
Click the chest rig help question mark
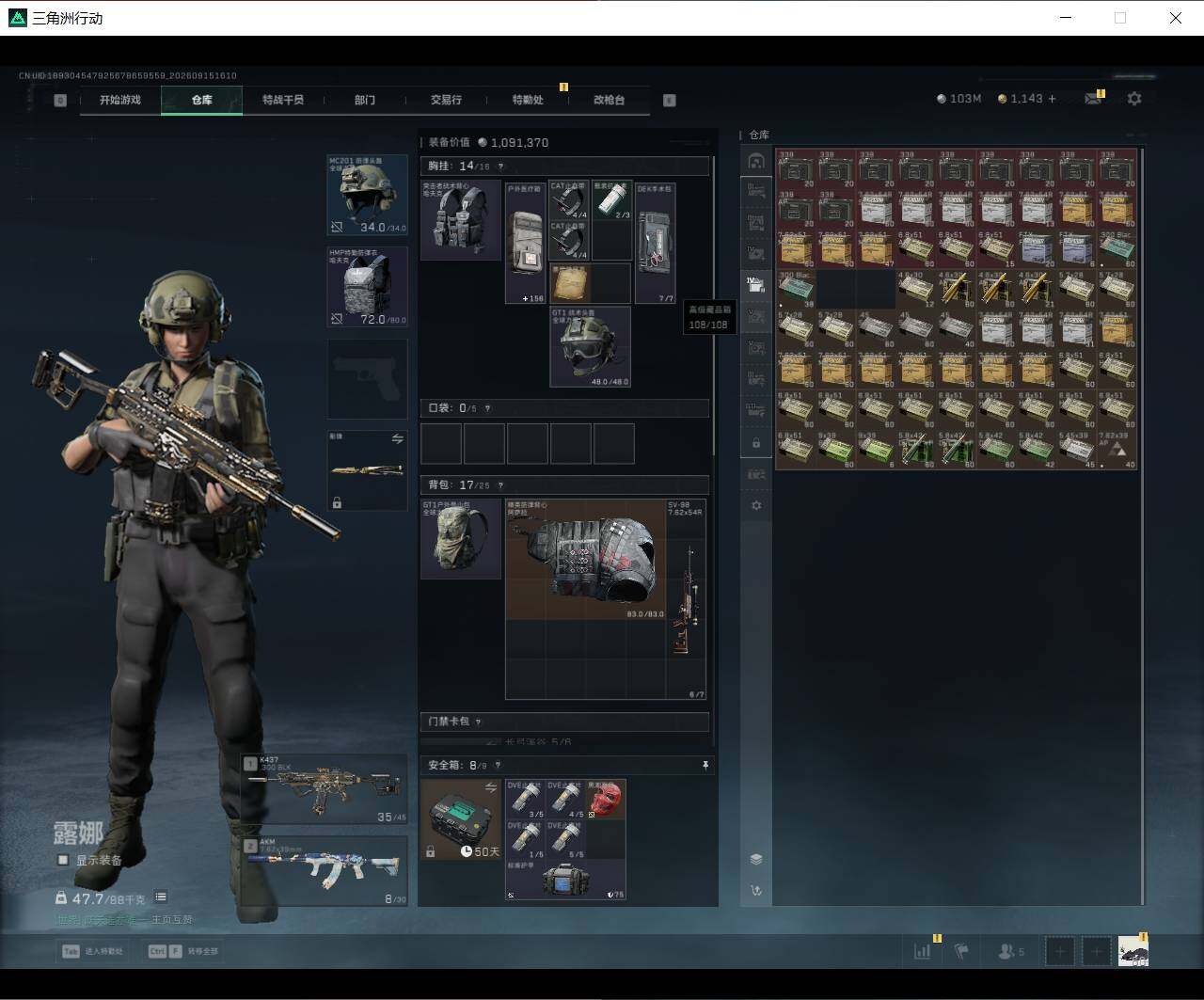pos(499,167)
